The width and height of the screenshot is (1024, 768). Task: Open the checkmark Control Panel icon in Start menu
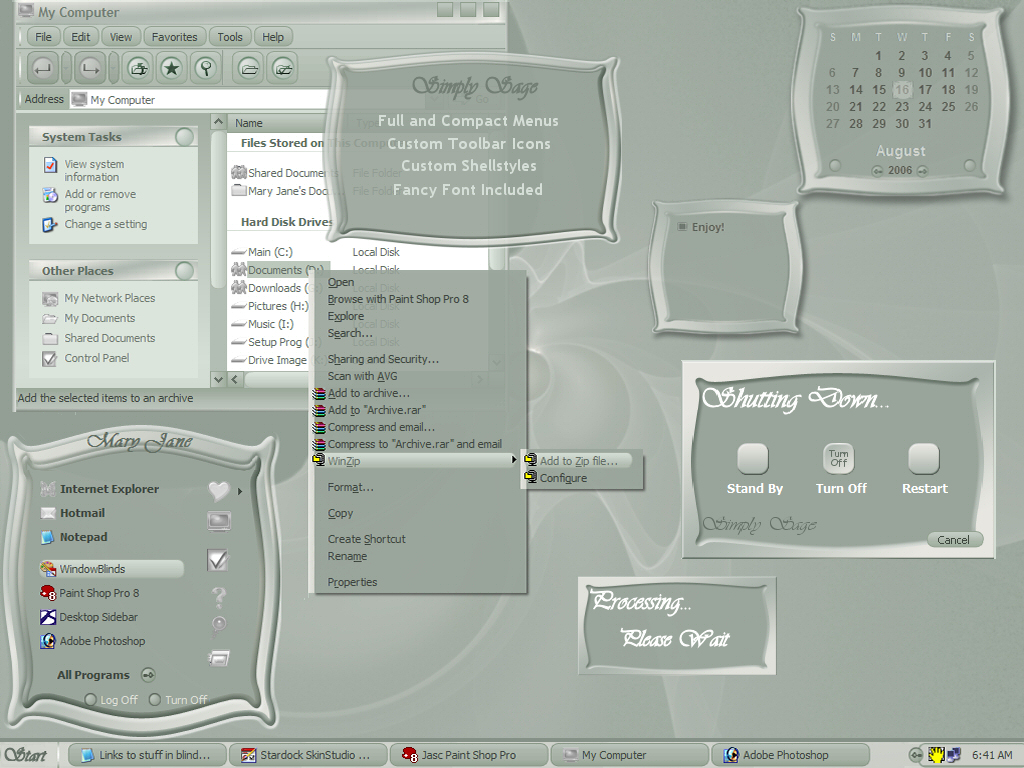click(x=218, y=560)
